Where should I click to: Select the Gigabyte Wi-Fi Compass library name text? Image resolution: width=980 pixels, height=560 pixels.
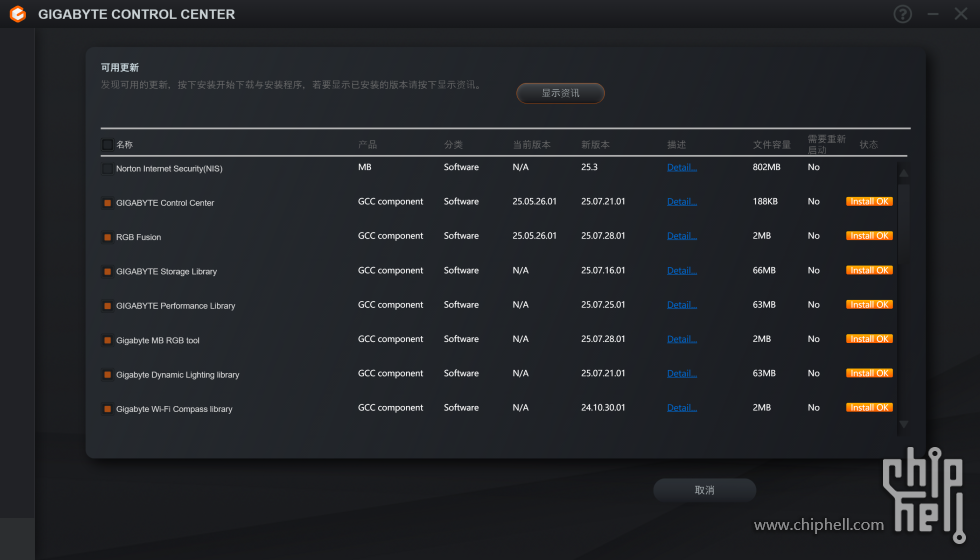coord(174,409)
